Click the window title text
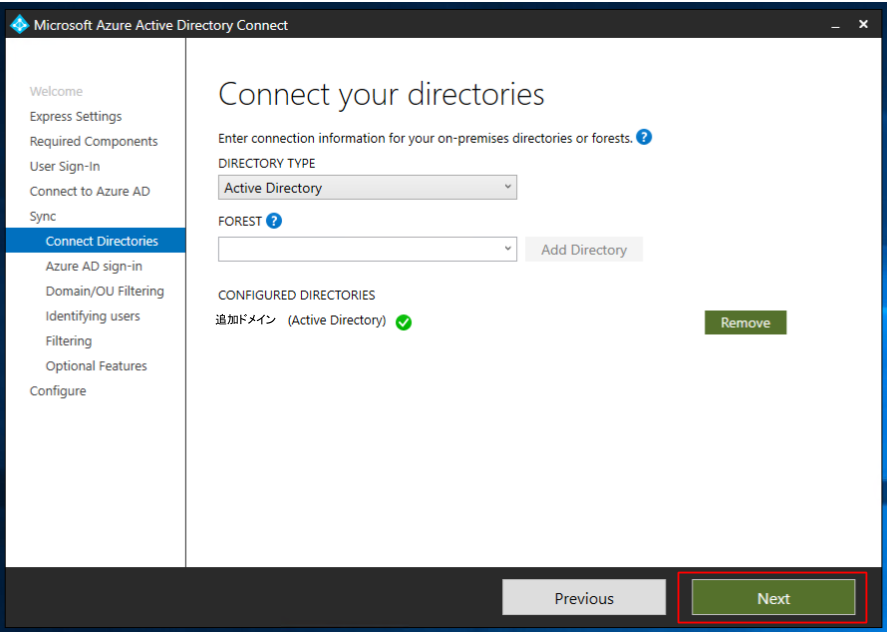This screenshot has width=890, height=634. [x=161, y=25]
